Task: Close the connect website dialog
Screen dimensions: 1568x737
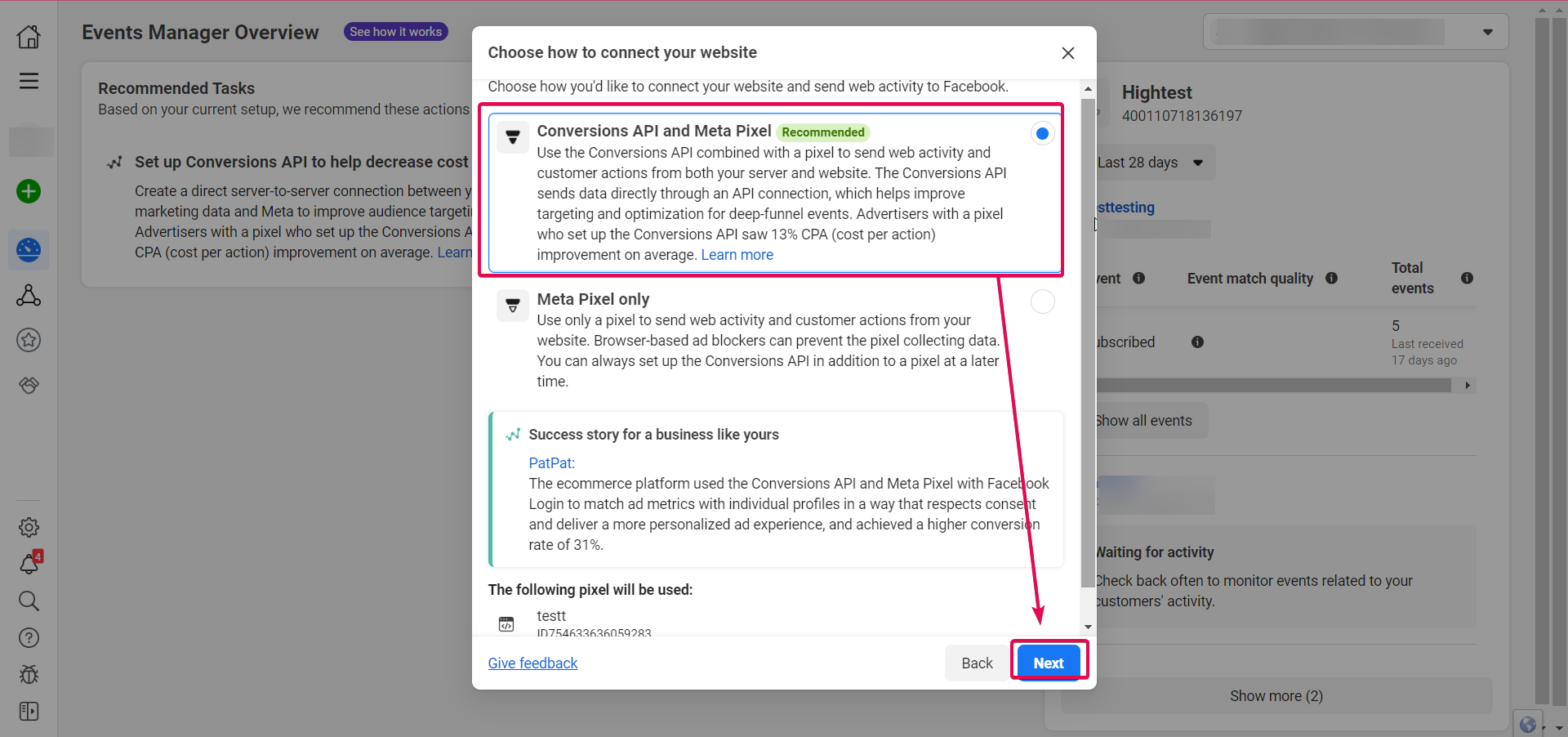Action: (1067, 52)
